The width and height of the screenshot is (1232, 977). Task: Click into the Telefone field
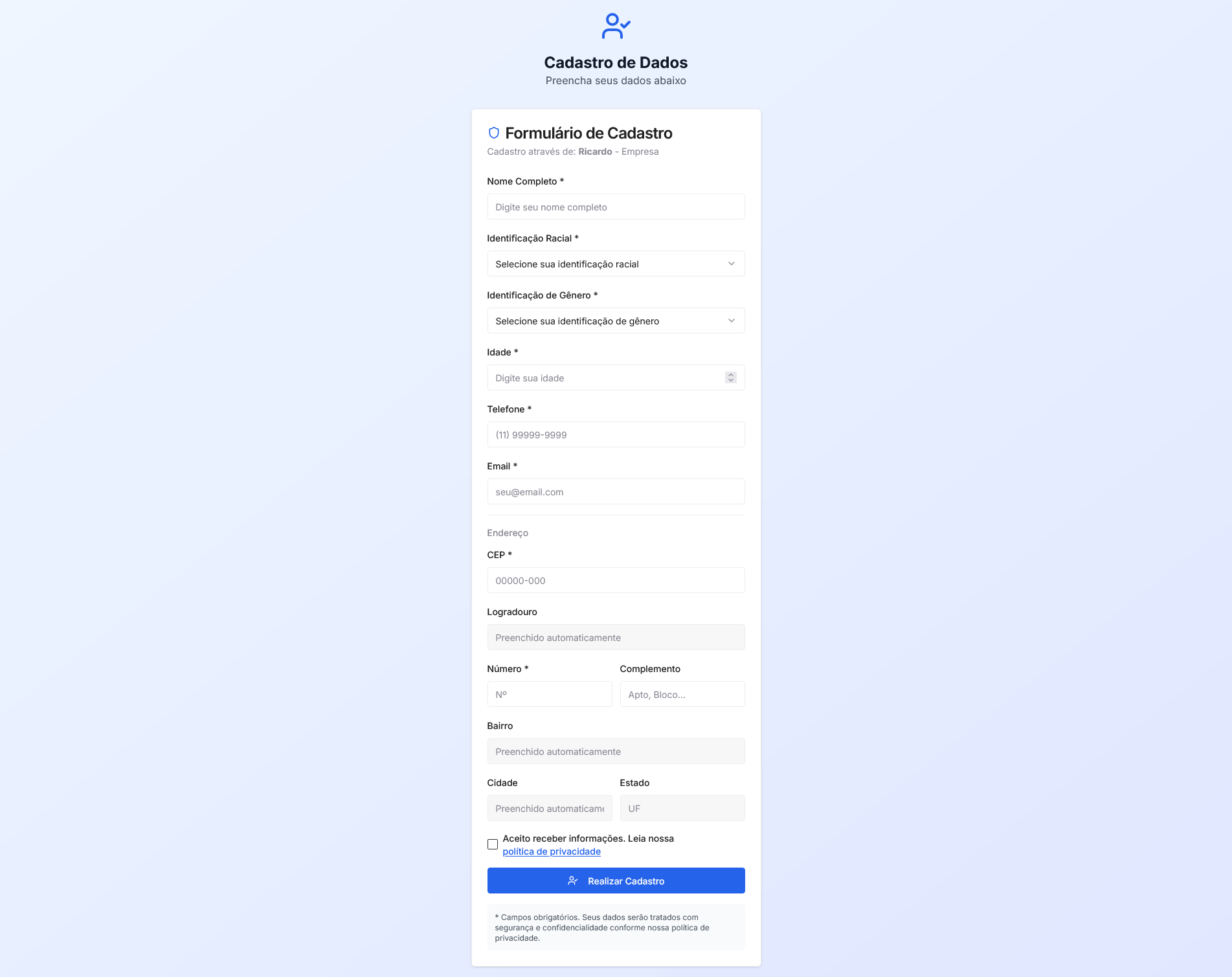coord(616,435)
